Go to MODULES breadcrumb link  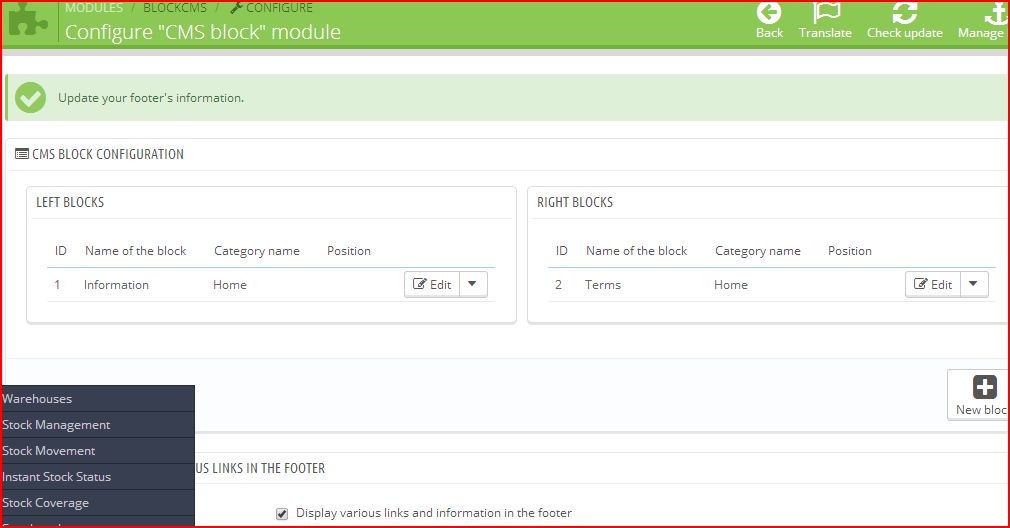click(x=94, y=8)
